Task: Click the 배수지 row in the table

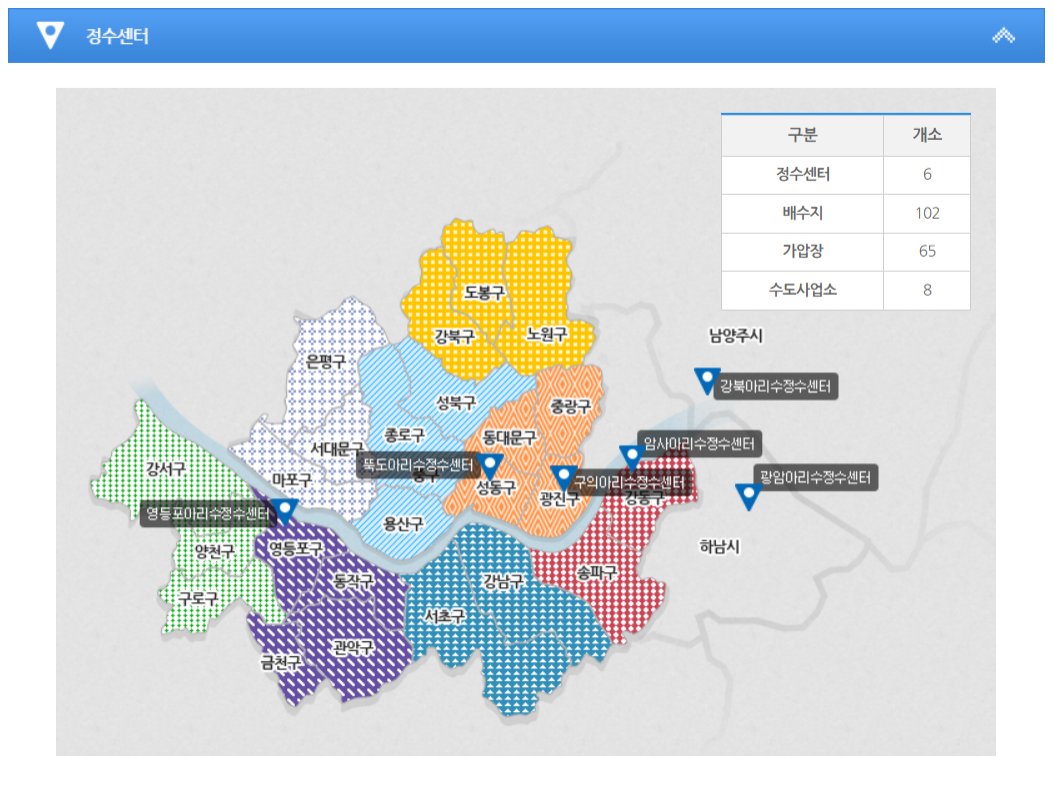Action: coord(845,213)
